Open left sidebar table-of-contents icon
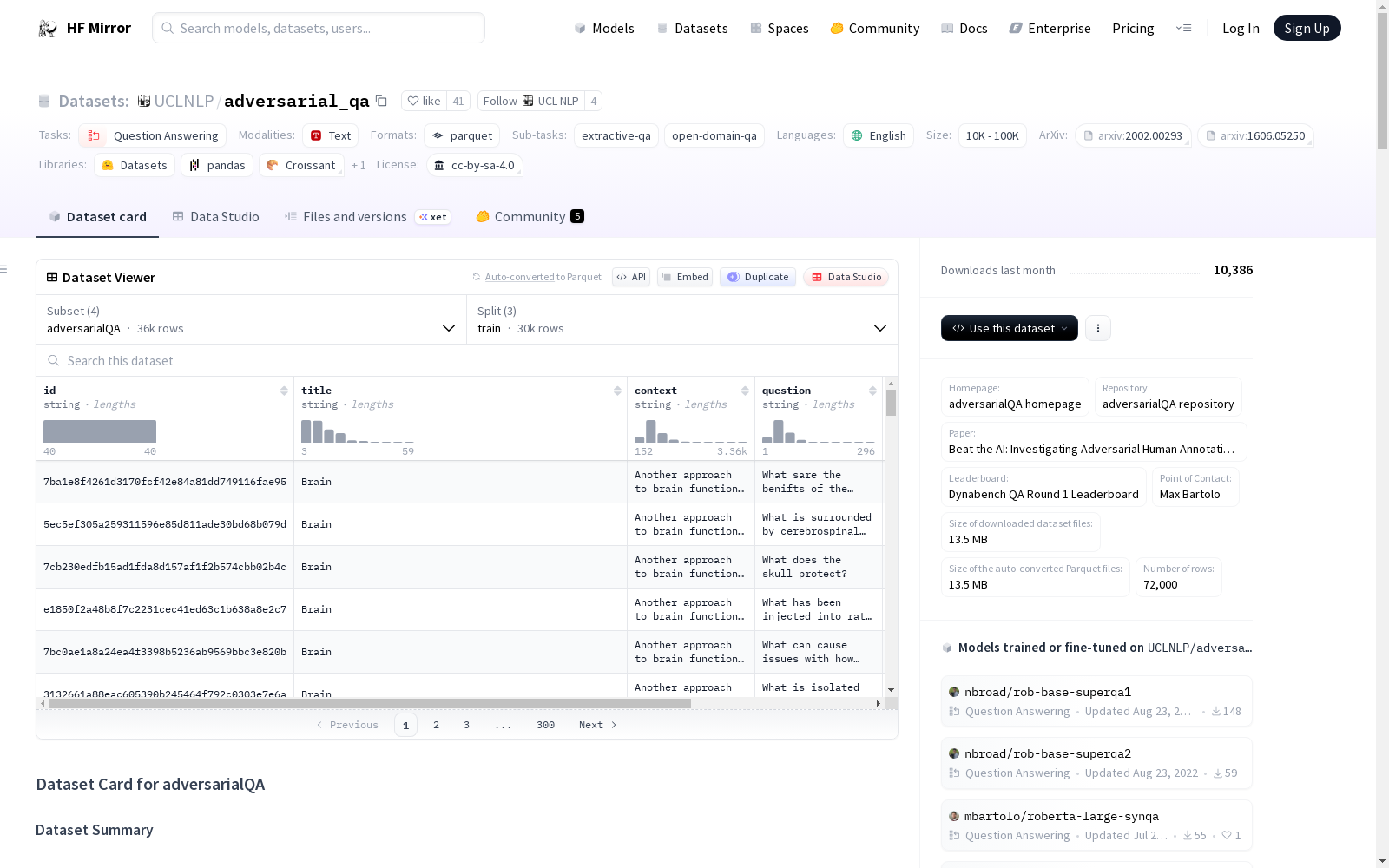The width and height of the screenshot is (1389, 868). [4, 269]
